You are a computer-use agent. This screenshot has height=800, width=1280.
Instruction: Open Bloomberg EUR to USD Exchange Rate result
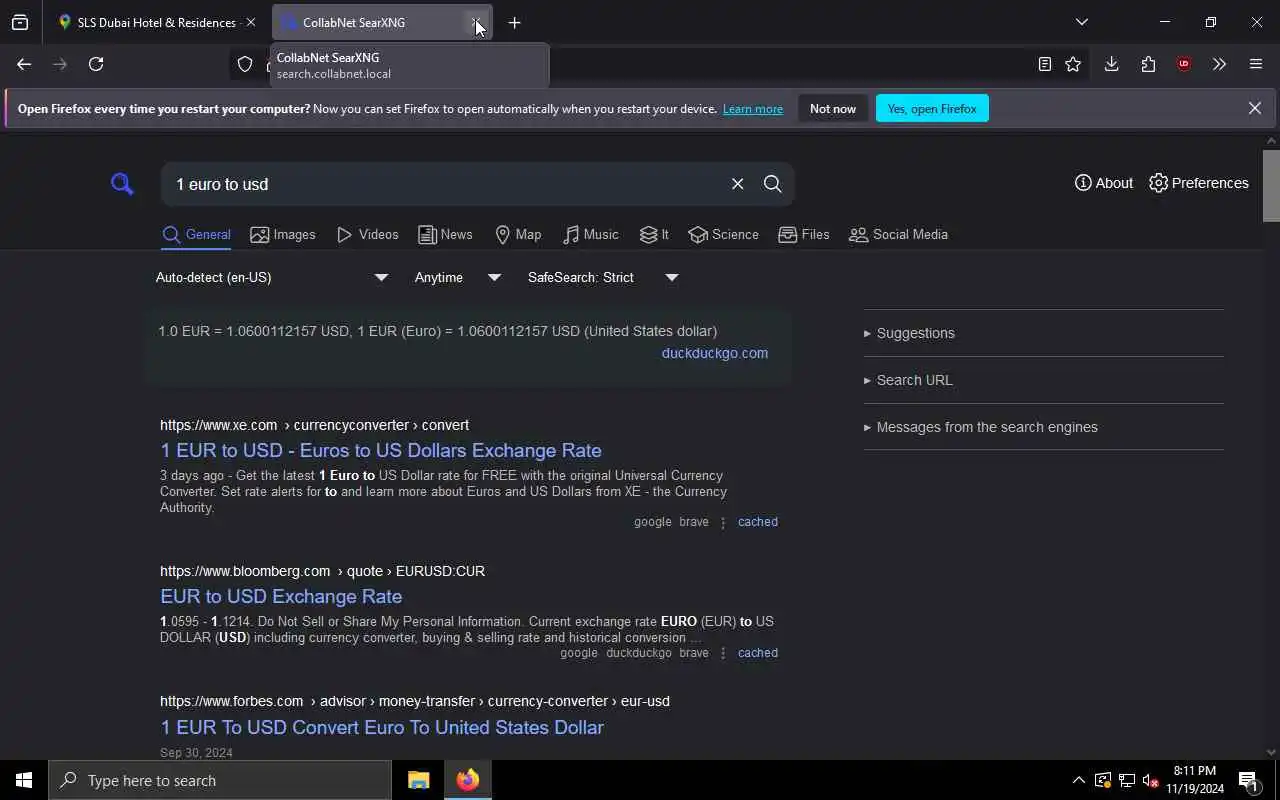coord(281,596)
